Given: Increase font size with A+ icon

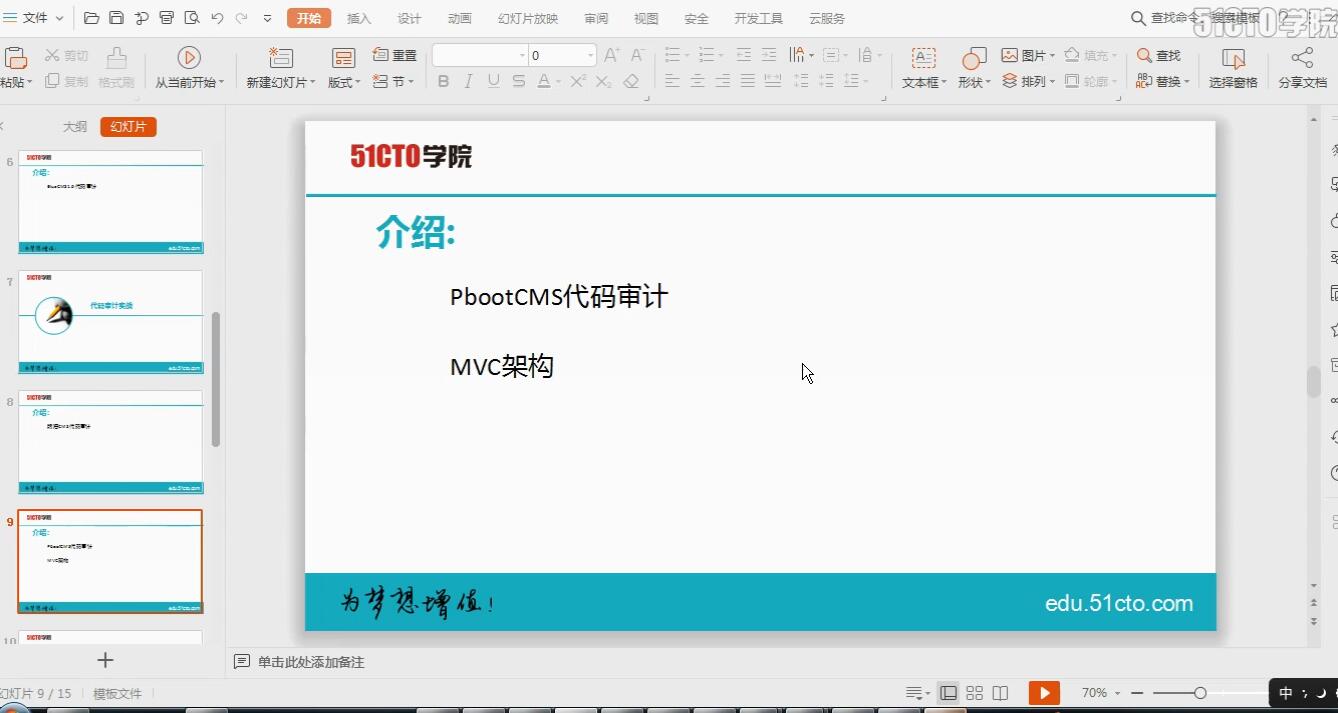Looking at the screenshot, I should pos(612,56).
